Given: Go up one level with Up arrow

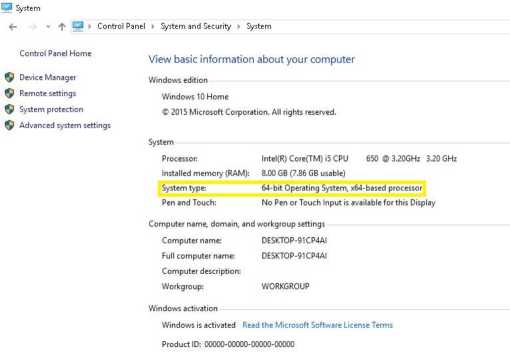Looking at the screenshot, I should (62, 27).
